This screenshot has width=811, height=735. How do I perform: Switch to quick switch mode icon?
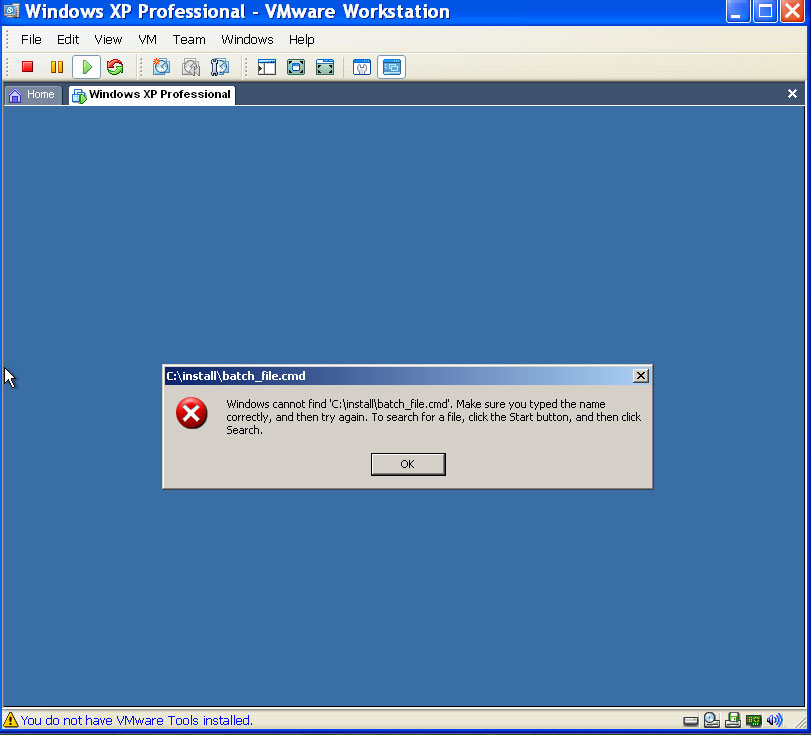click(296, 67)
